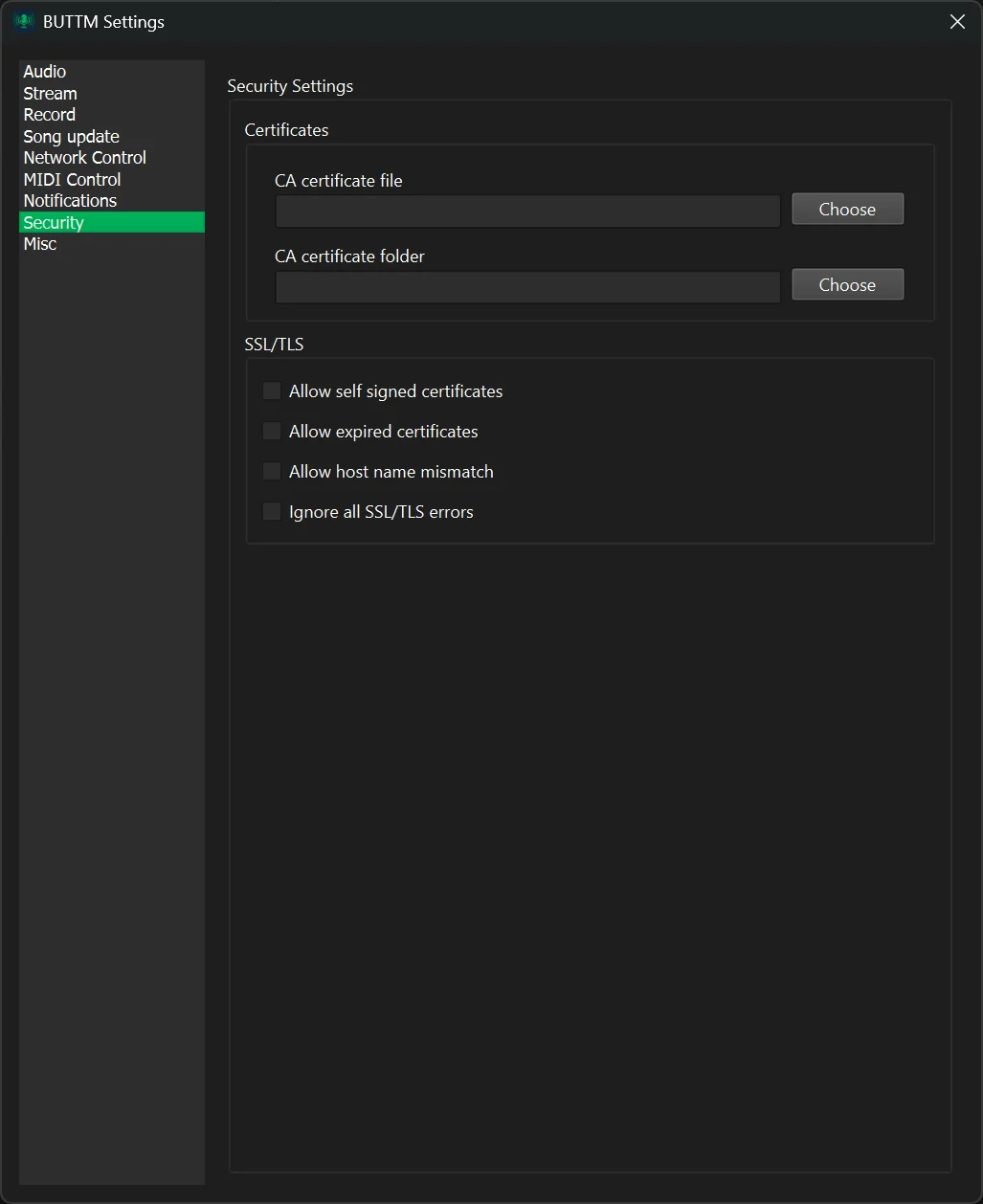Select the currently highlighted Security section
The width and height of the screenshot is (983, 1204).
click(x=53, y=221)
